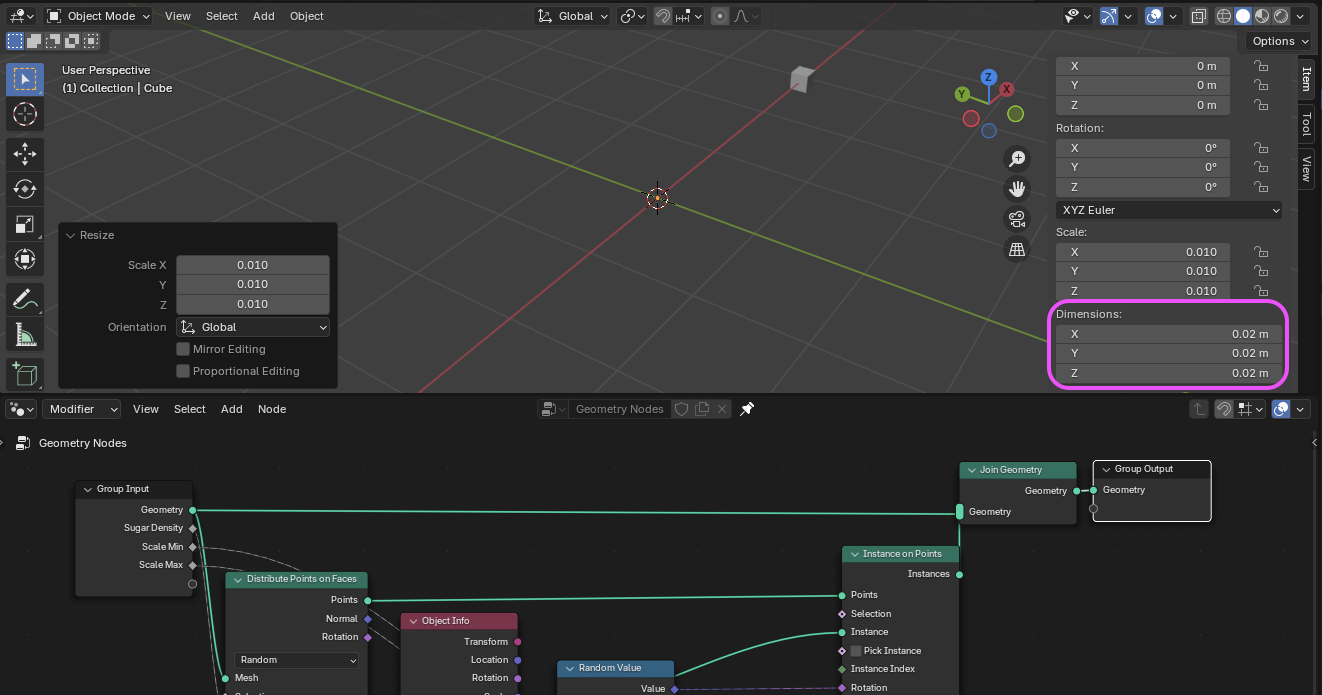Screen dimensions: 1322x695
Task: Switch to wireframe viewport shading
Action: pos(1225,16)
